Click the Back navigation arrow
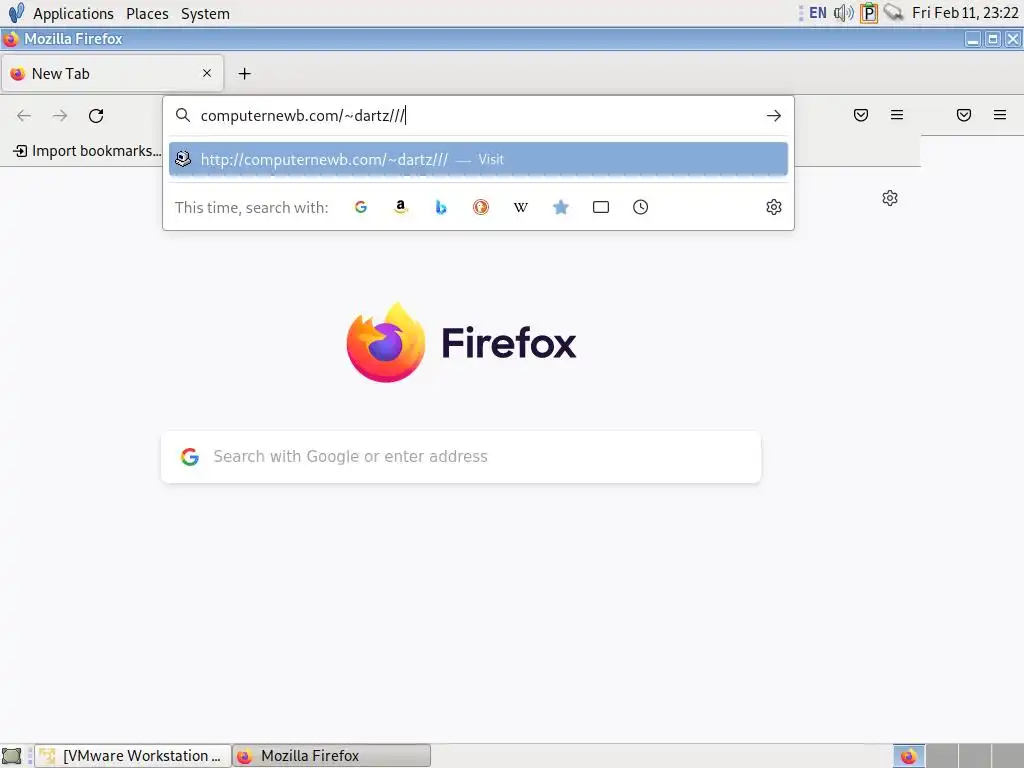 coord(24,116)
